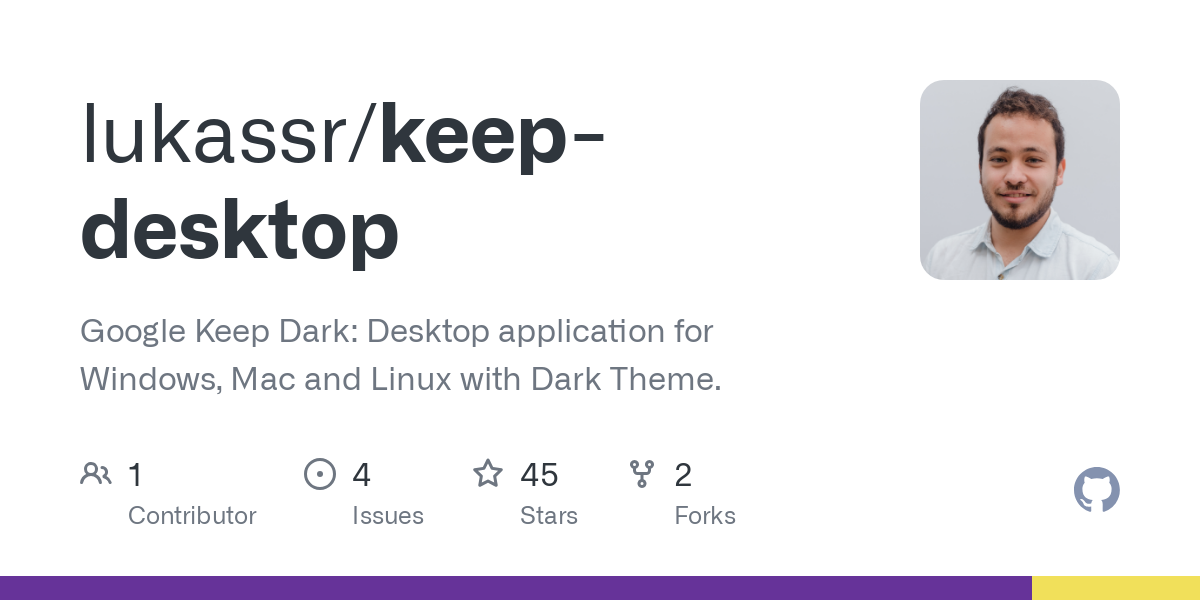View the 2 Forks entry
The height and width of the screenshot is (600, 1200).
click(x=683, y=474)
